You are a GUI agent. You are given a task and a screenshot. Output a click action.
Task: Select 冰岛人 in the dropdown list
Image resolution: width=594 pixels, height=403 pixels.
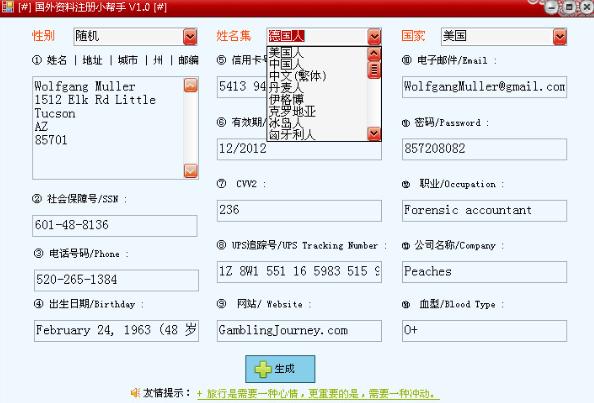(x=317, y=123)
